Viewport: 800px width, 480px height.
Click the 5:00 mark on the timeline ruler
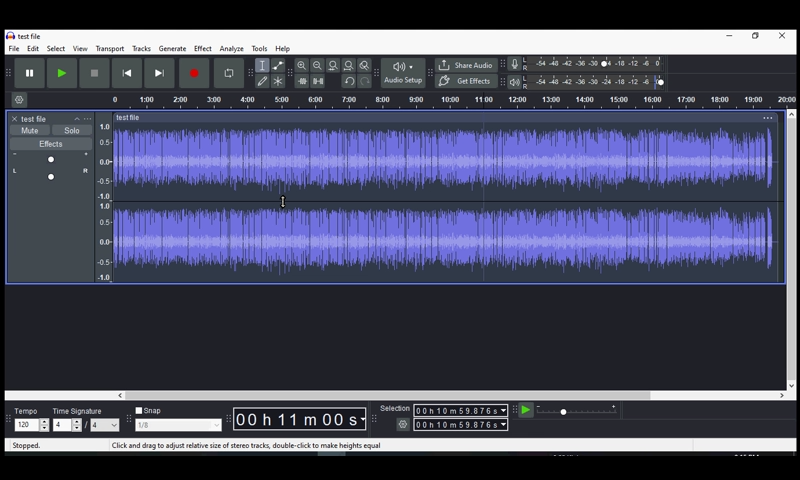click(x=282, y=99)
